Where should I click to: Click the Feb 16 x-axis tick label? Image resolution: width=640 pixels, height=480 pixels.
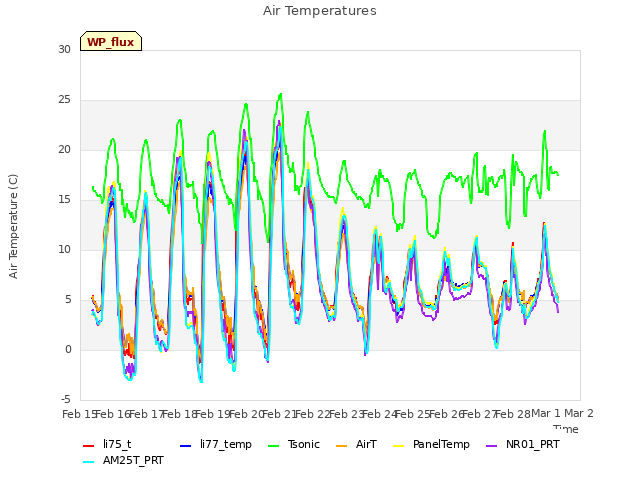[x=113, y=414]
